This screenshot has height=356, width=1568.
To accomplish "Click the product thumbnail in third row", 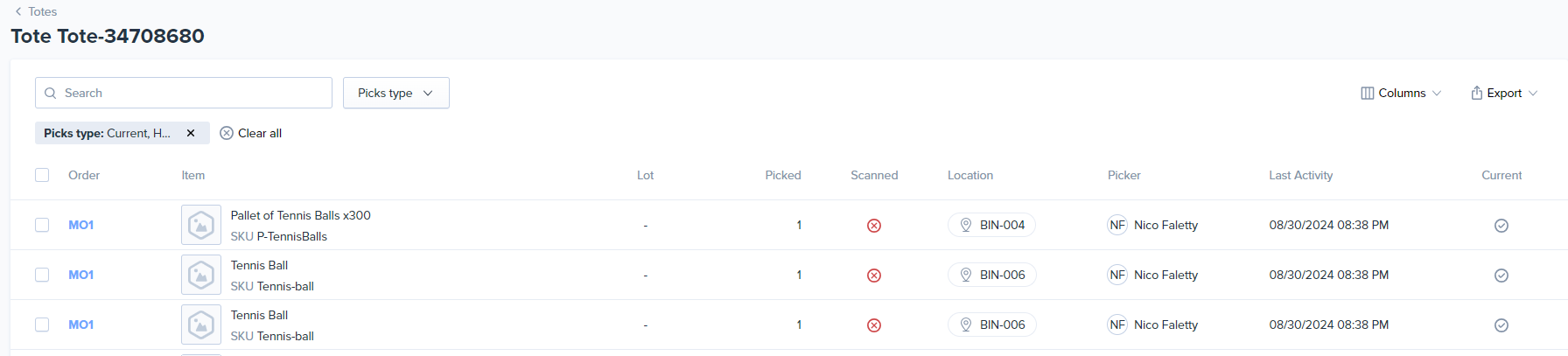I will 200,325.
